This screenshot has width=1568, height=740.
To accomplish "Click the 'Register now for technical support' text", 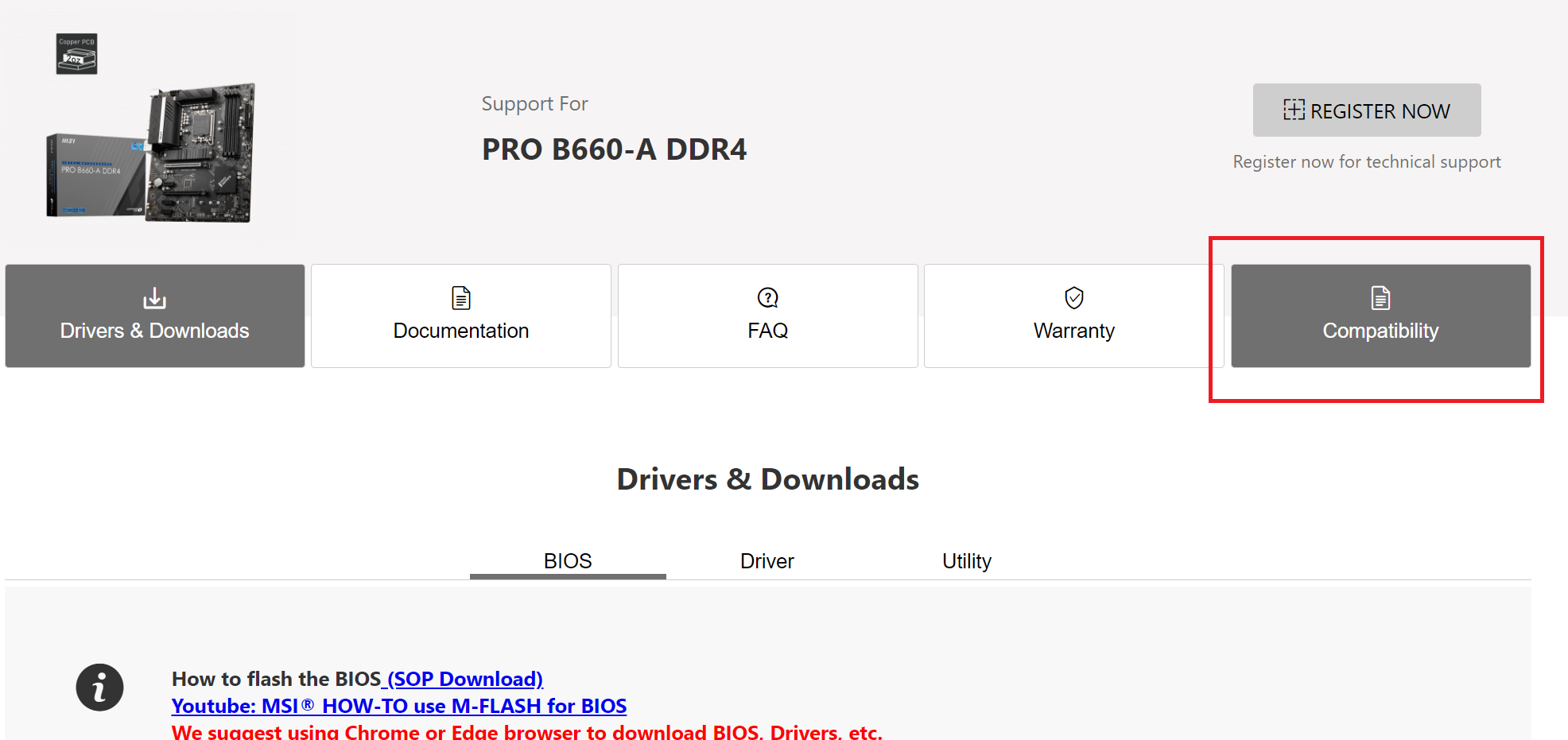I will [x=1367, y=162].
